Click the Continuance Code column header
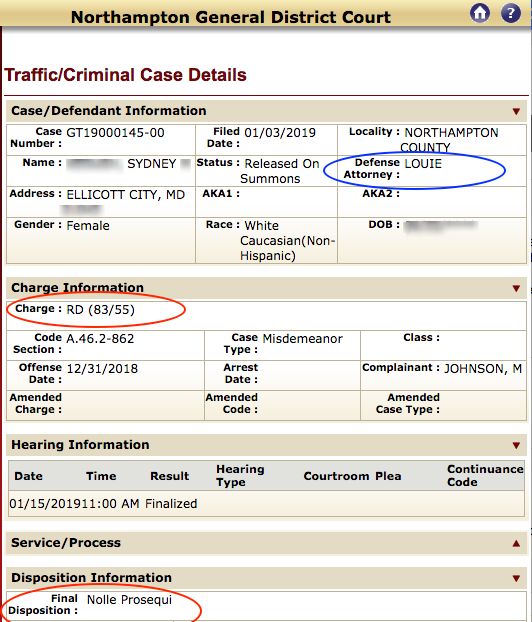Screen dimensions: 532x622 tap(485, 475)
